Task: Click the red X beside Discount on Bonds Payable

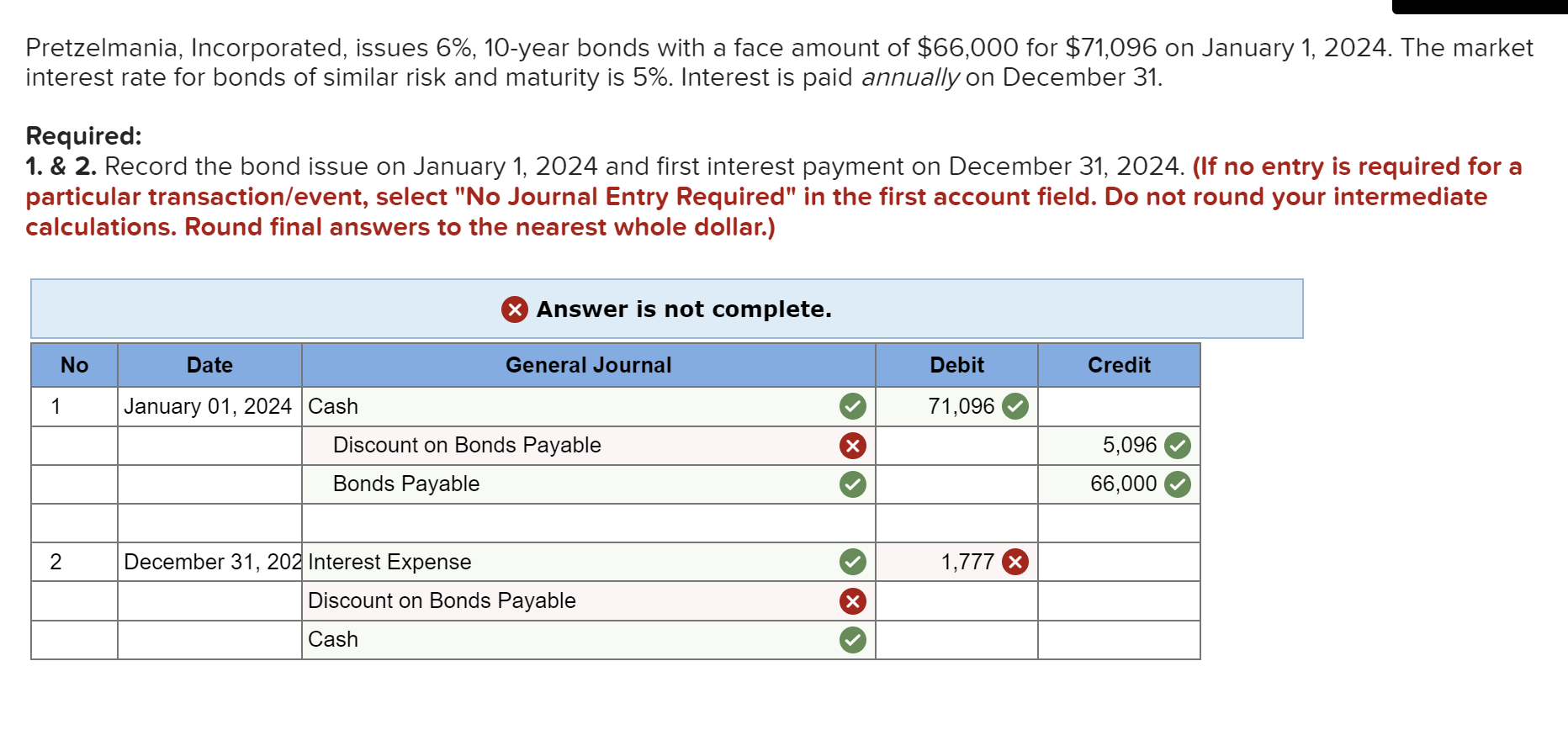Action: (x=853, y=446)
